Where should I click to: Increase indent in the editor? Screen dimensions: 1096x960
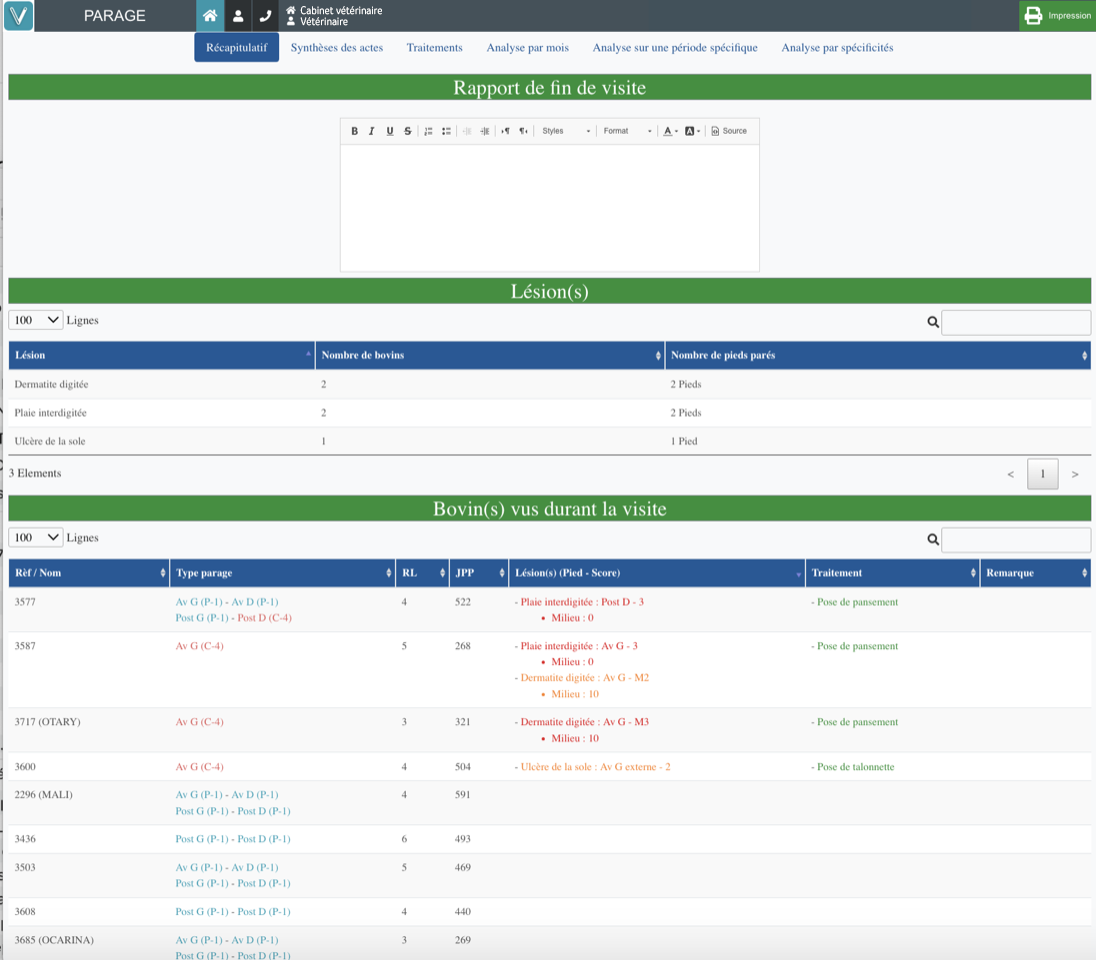(x=484, y=131)
